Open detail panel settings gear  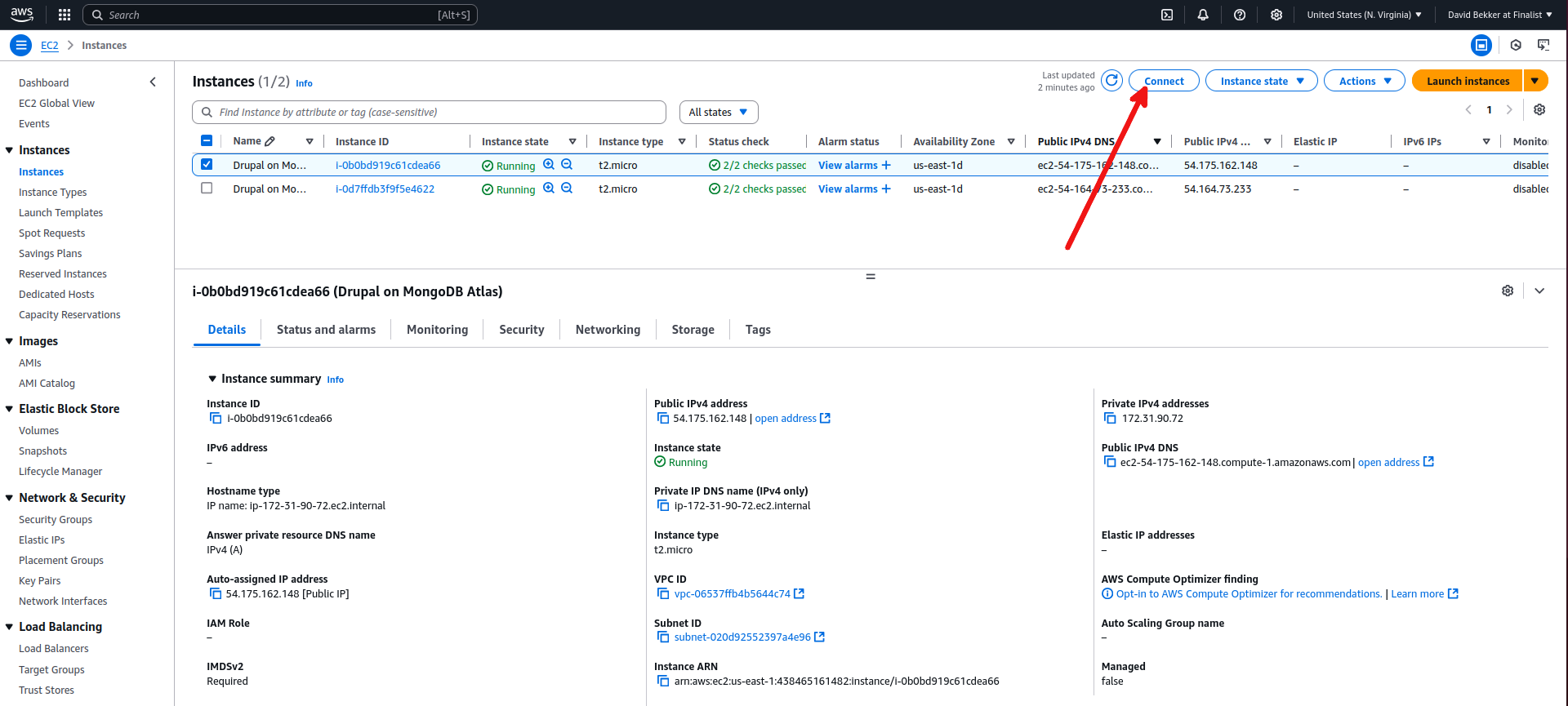1508,291
